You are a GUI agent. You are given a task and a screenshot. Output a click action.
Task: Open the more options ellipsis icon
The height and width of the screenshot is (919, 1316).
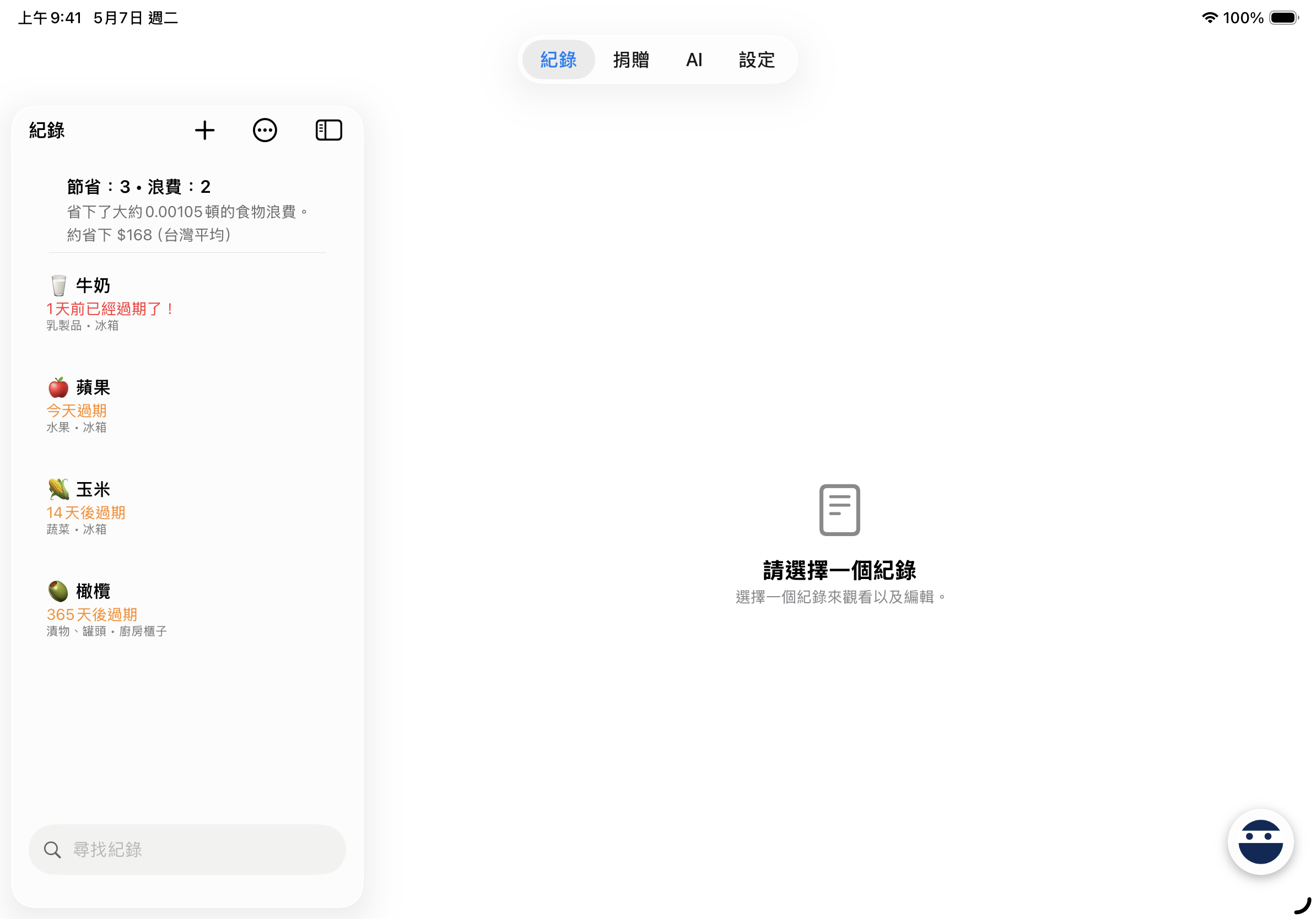click(265, 130)
